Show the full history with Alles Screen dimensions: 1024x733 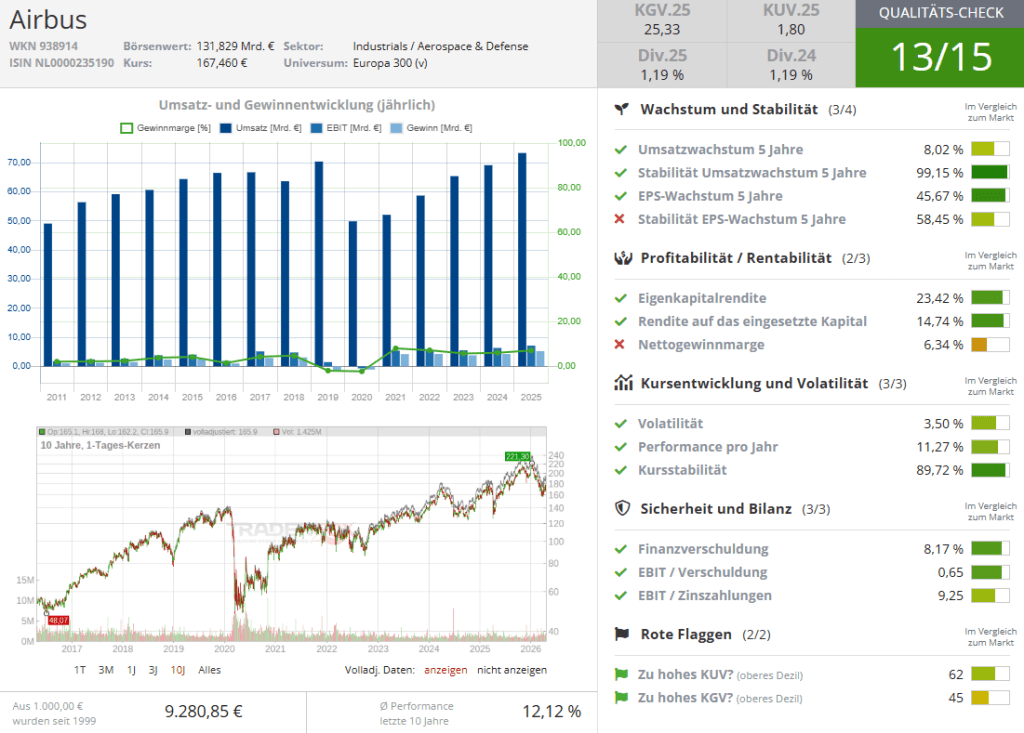tap(209, 670)
